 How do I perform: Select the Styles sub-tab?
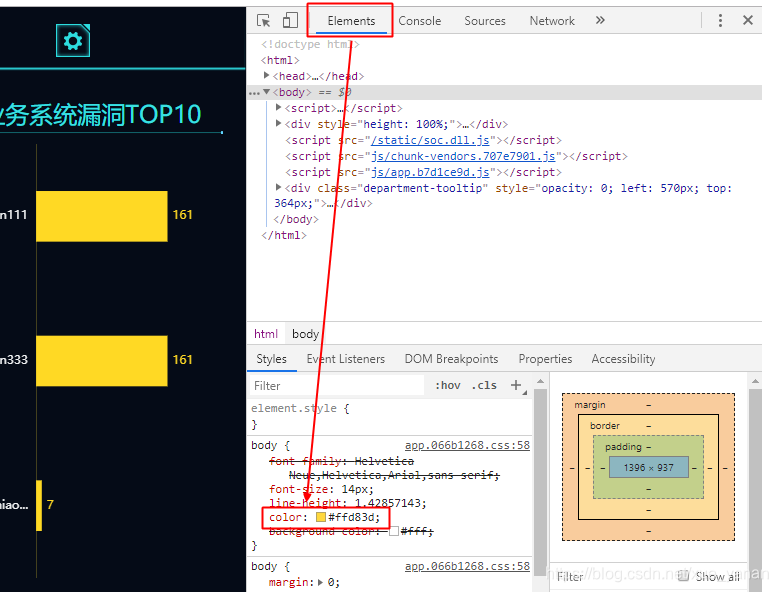click(x=271, y=359)
